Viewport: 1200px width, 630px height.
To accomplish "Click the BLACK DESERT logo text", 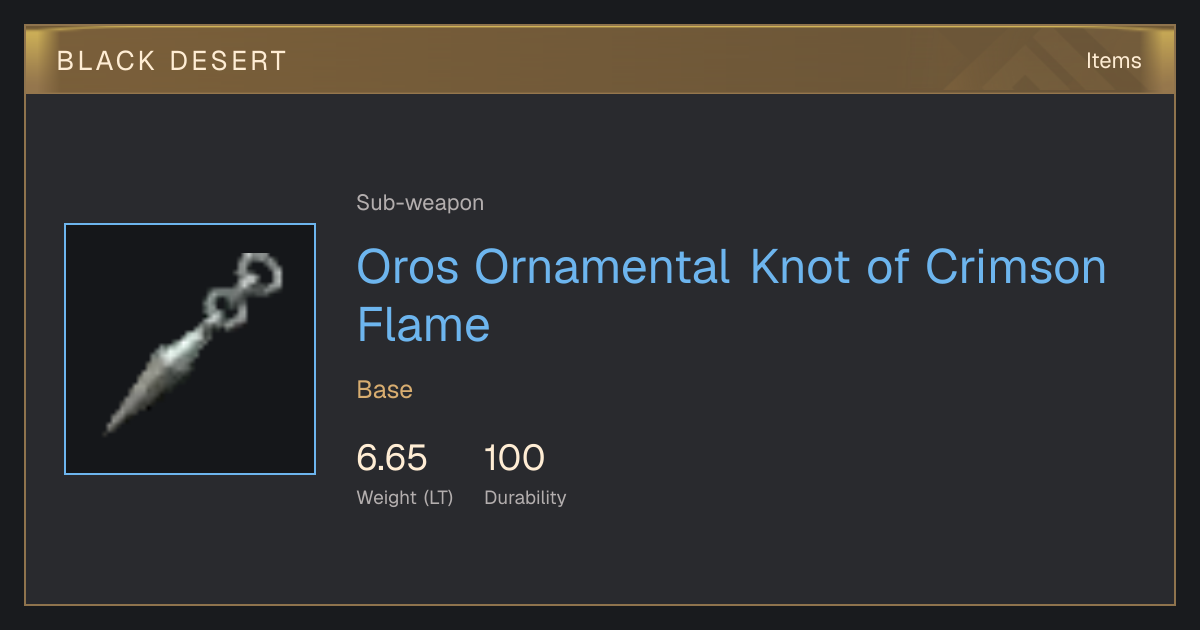I will 172,61.
